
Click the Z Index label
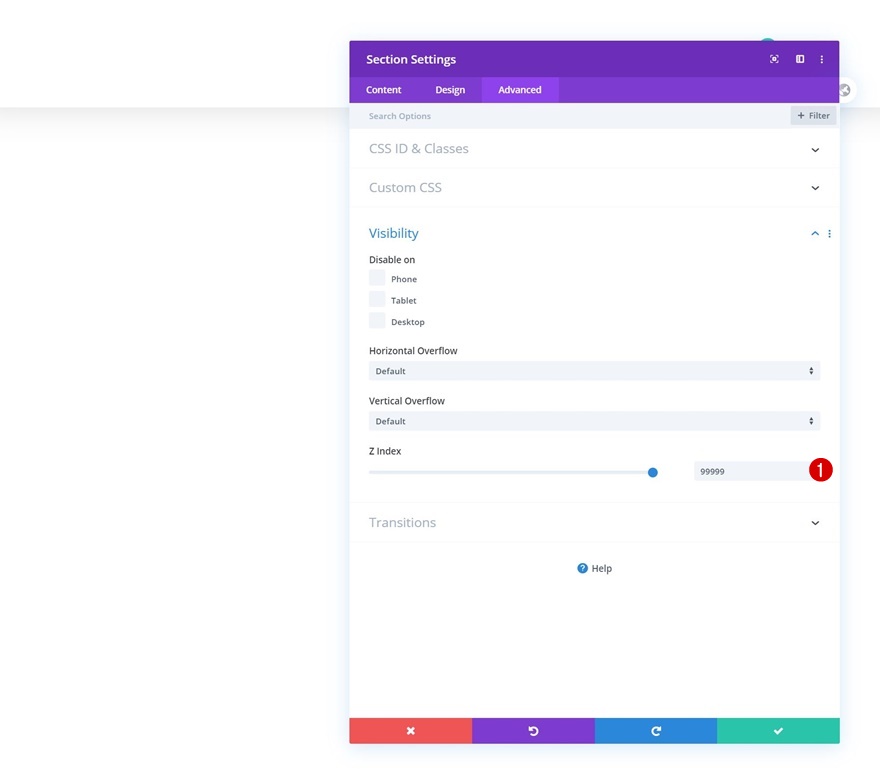pyautogui.click(x=385, y=451)
